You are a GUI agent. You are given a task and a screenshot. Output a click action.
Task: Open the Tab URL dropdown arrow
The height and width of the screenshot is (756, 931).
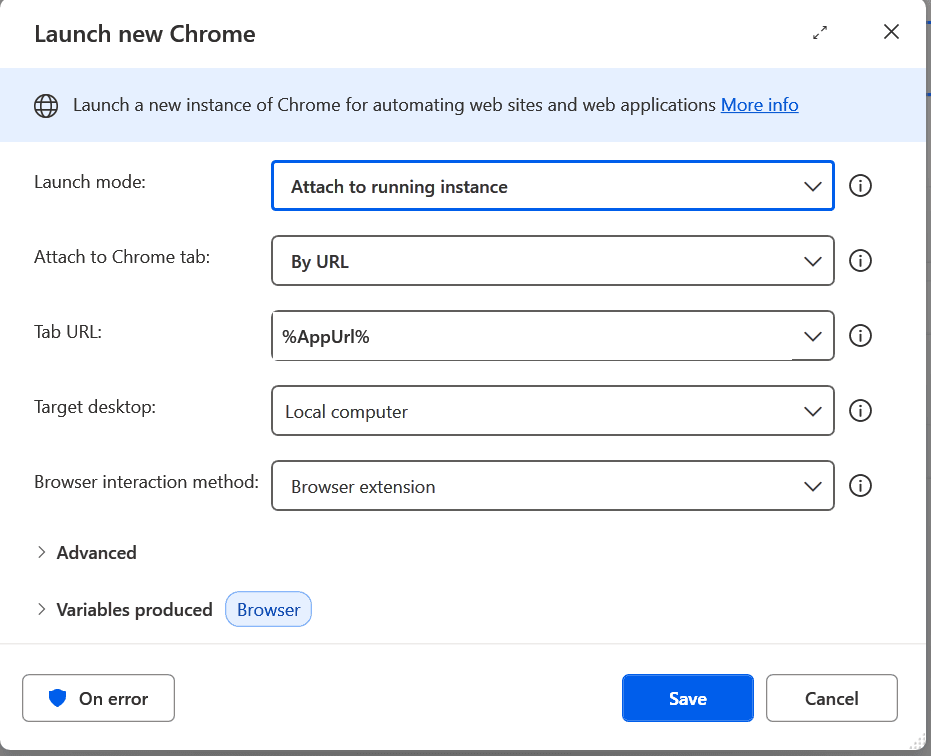click(812, 336)
